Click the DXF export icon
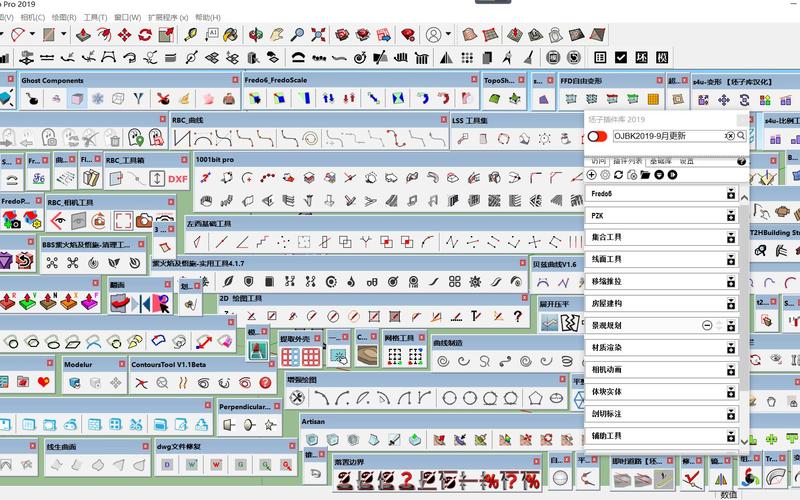This screenshot has height=500, width=800. [178, 178]
